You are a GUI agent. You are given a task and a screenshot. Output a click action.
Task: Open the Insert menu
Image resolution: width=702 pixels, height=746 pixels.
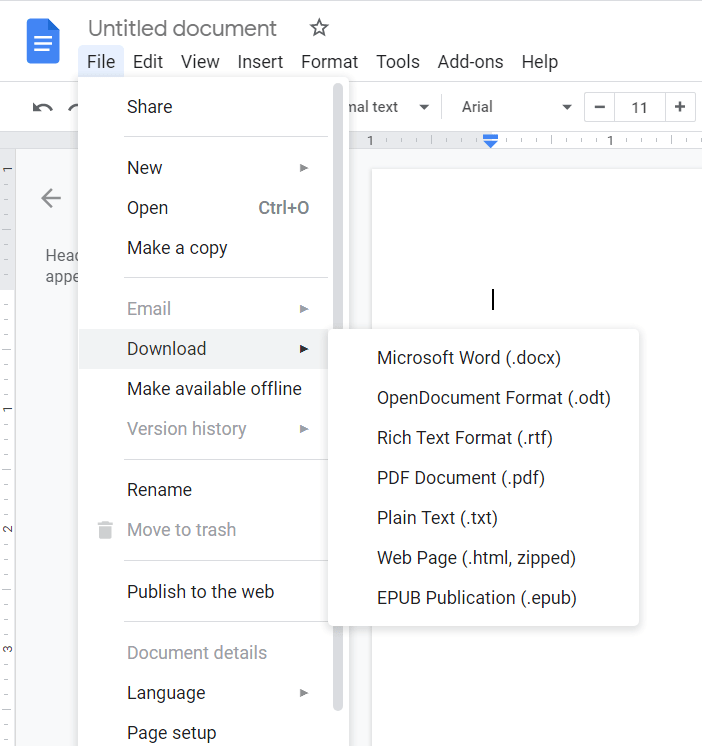click(260, 62)
